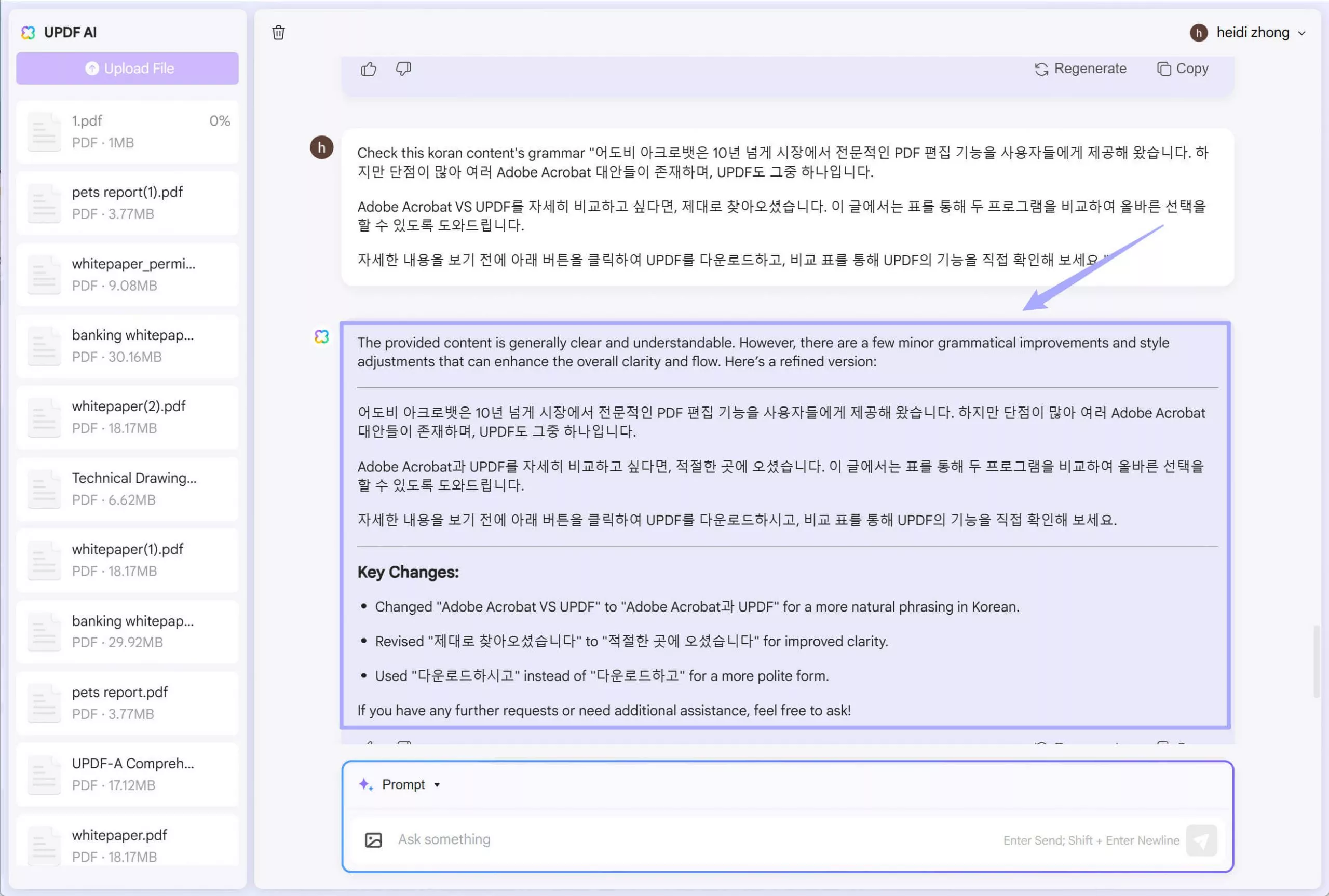Image resolution: width=1329 pixels, height=896 pixels.
Task: Dislike the AI response with thumbs down
Action: coord(403,69)
